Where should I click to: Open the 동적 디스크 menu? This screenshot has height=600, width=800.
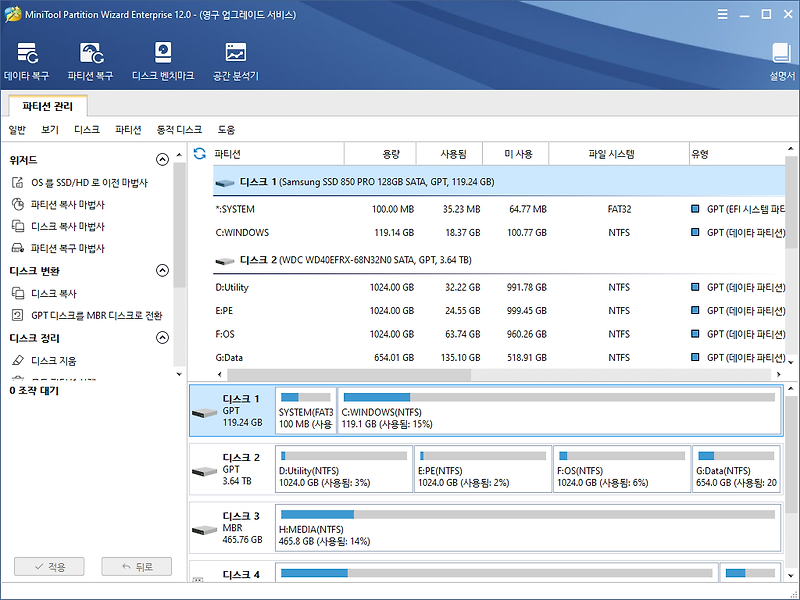[179, 130]
